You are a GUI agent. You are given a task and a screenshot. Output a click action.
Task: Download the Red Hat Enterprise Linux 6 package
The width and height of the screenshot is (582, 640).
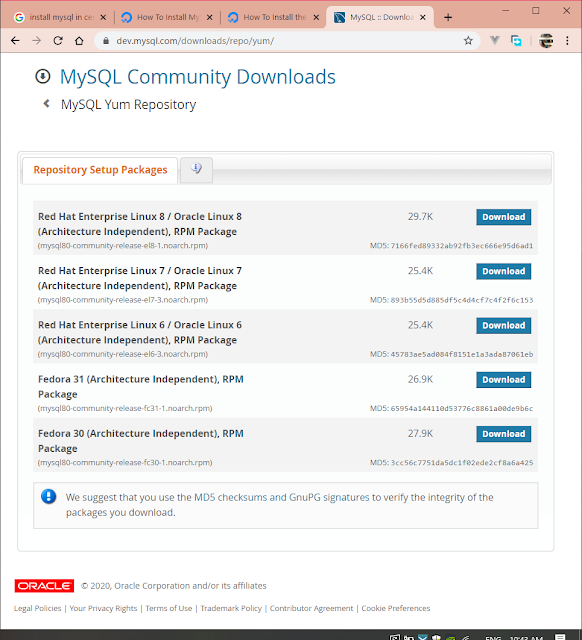point(504,325)
